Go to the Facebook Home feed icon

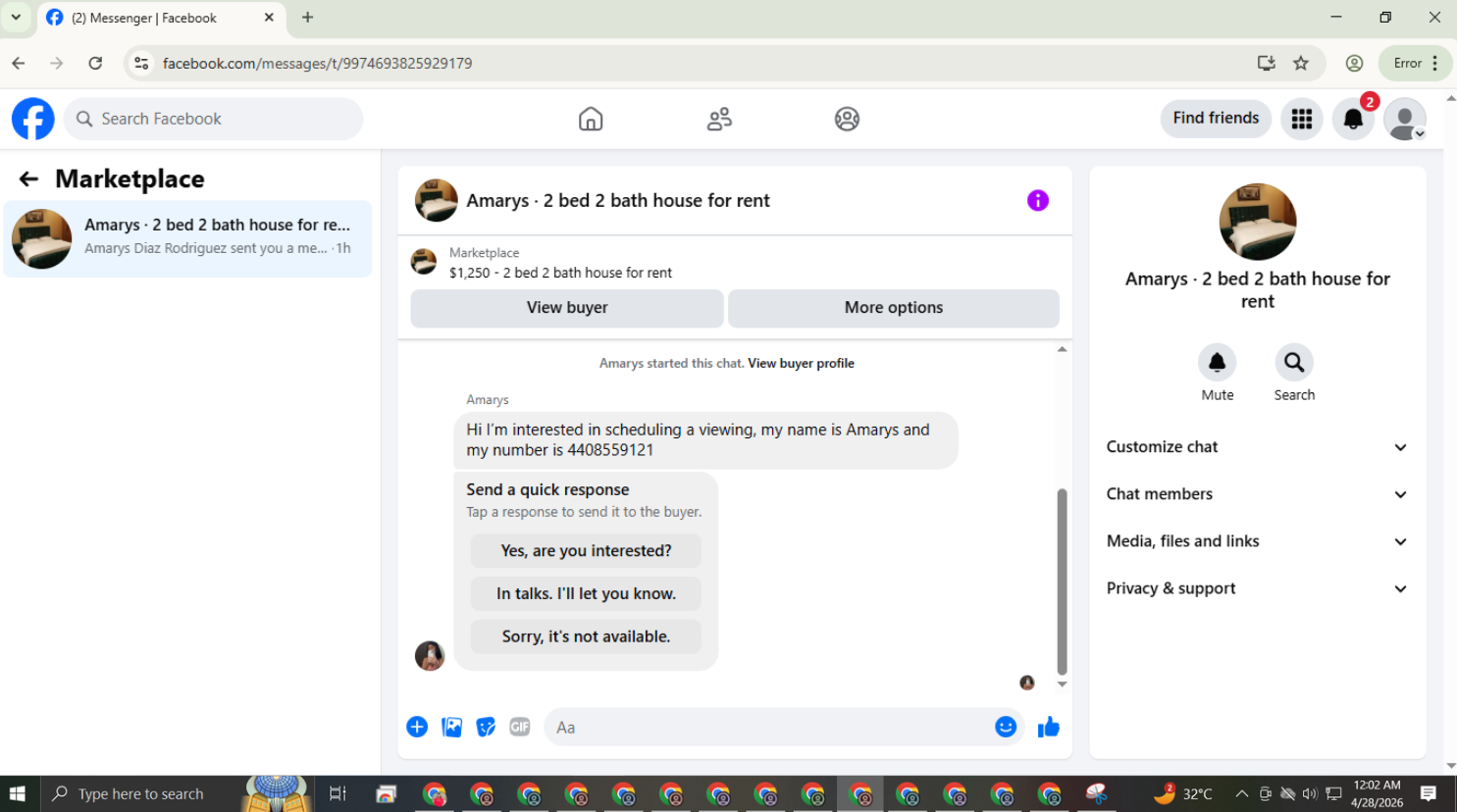(x=591, y=119)
